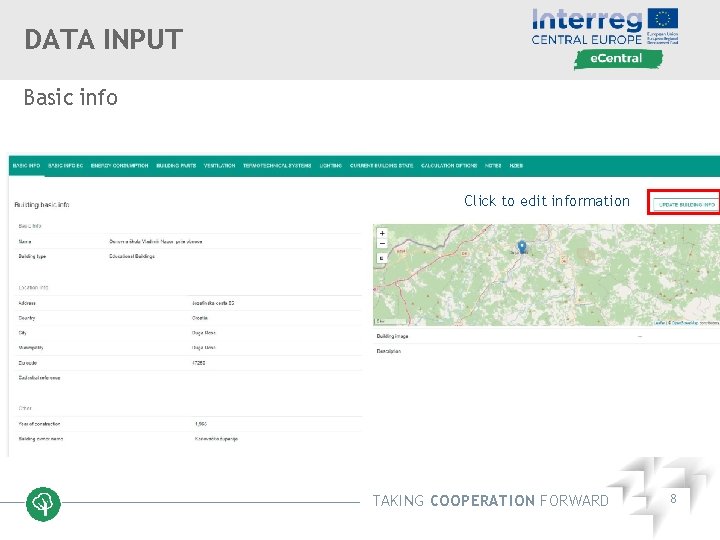The width and height of the screenshot is (720, 540).
Task: Click the eCentral green logo badge
Action: point(618,59)
